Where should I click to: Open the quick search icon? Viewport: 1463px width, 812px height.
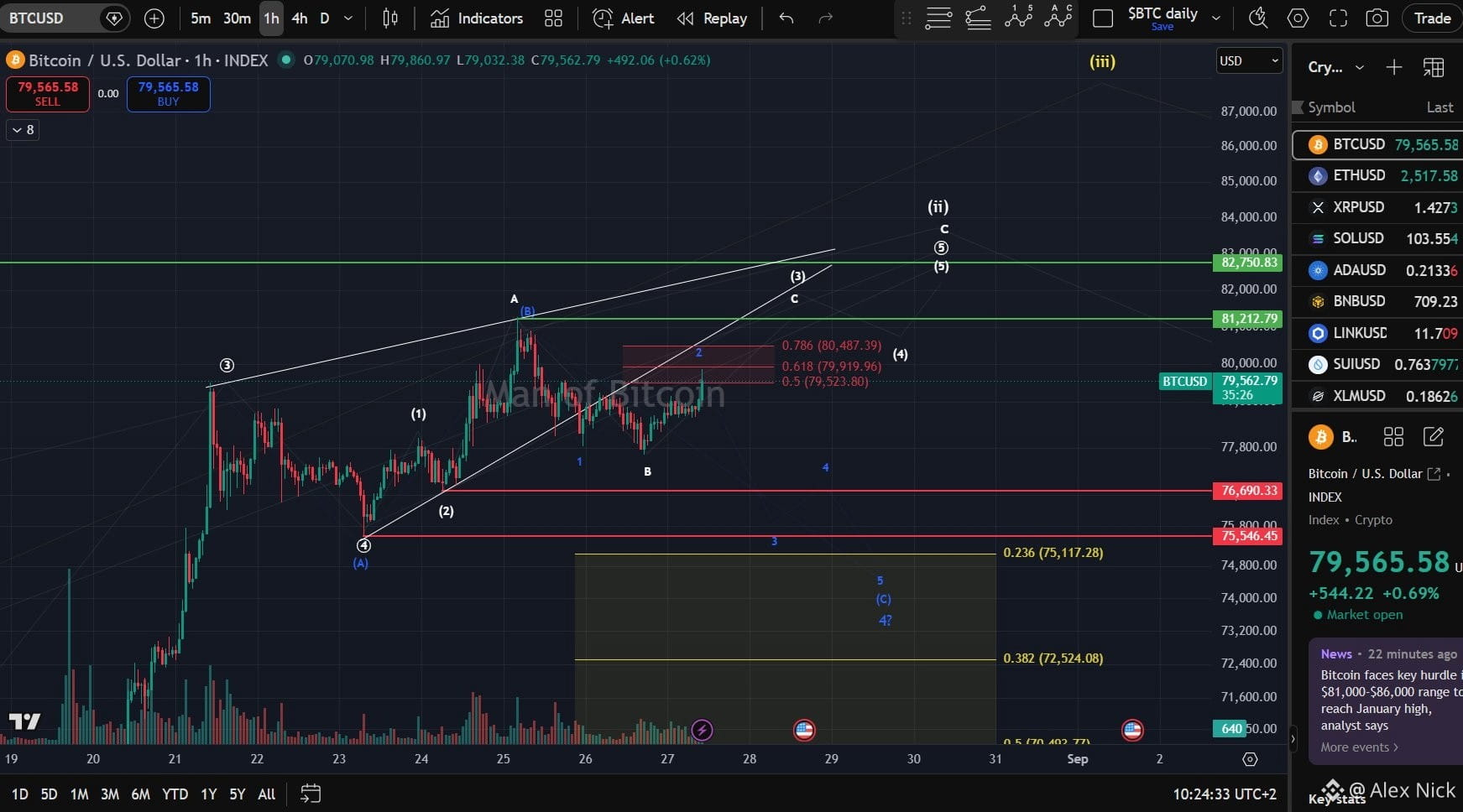point(1257,18)
